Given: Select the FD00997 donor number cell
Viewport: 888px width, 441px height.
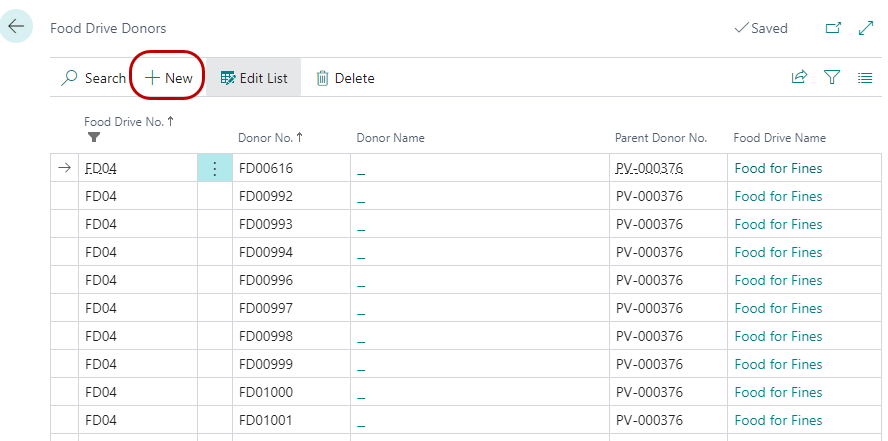Looking at the screenshot, I should click(x=265, y=308).
